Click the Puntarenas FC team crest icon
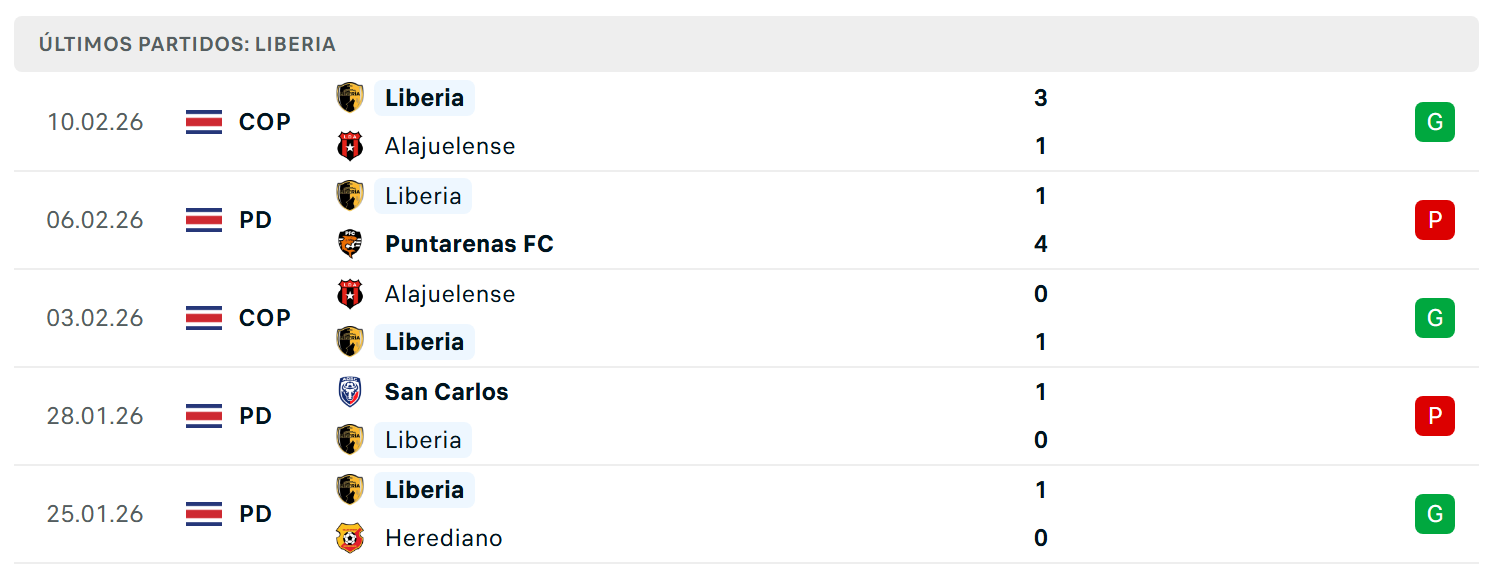 (x=350, y=244)
